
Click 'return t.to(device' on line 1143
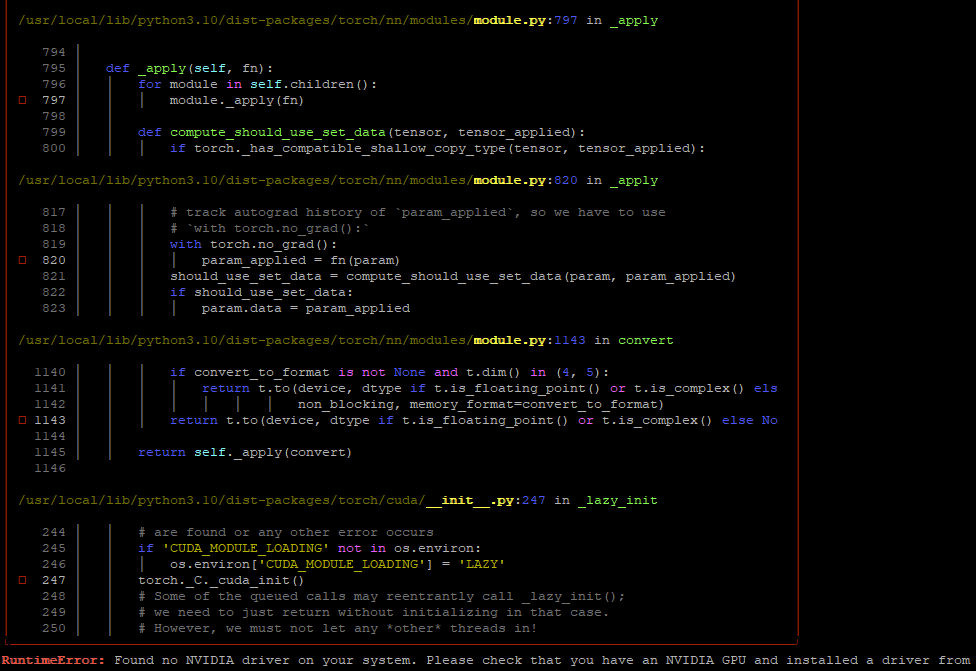tap(474, 421)
